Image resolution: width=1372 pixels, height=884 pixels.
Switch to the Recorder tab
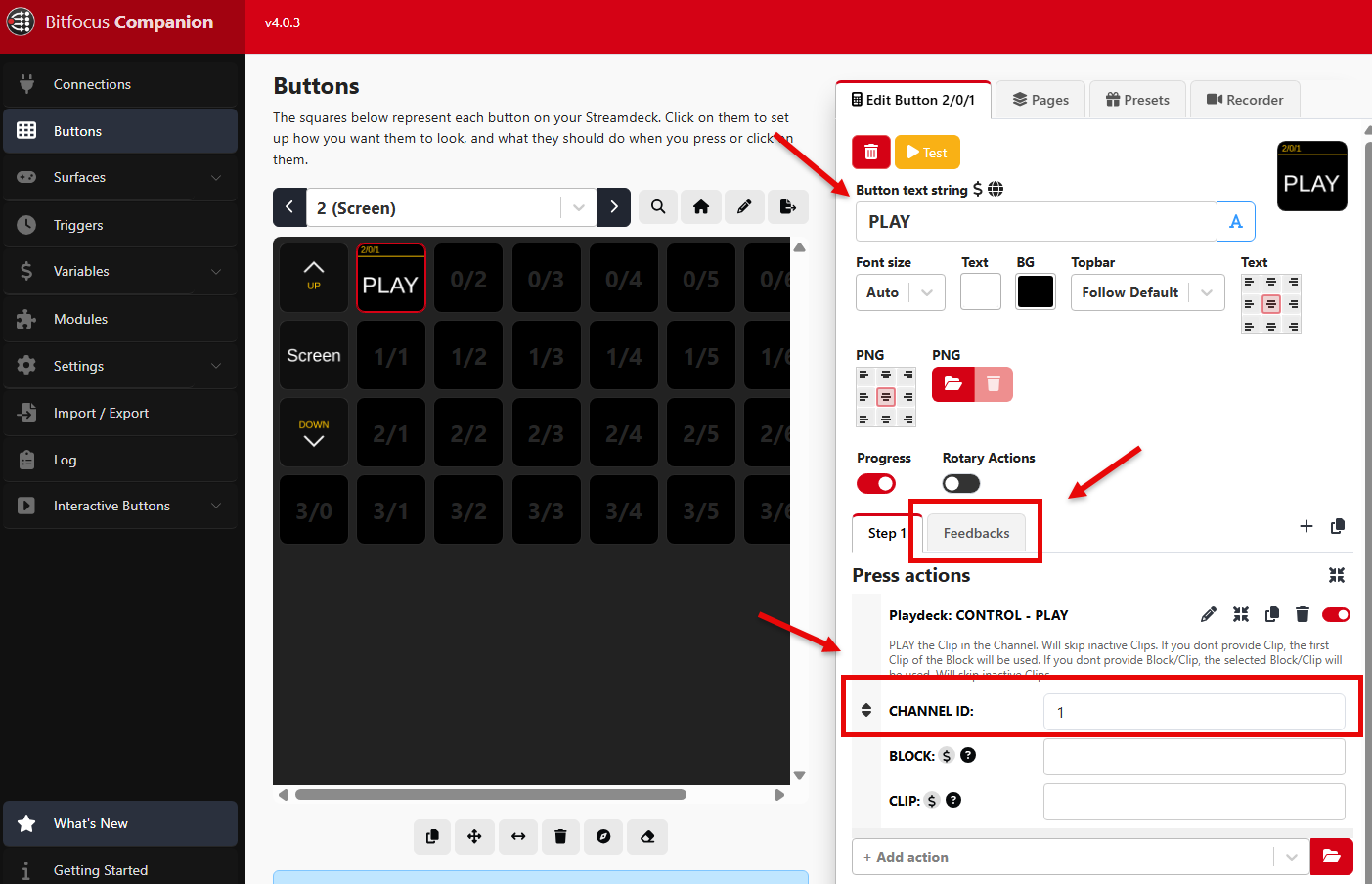[x=1245, y=100]
